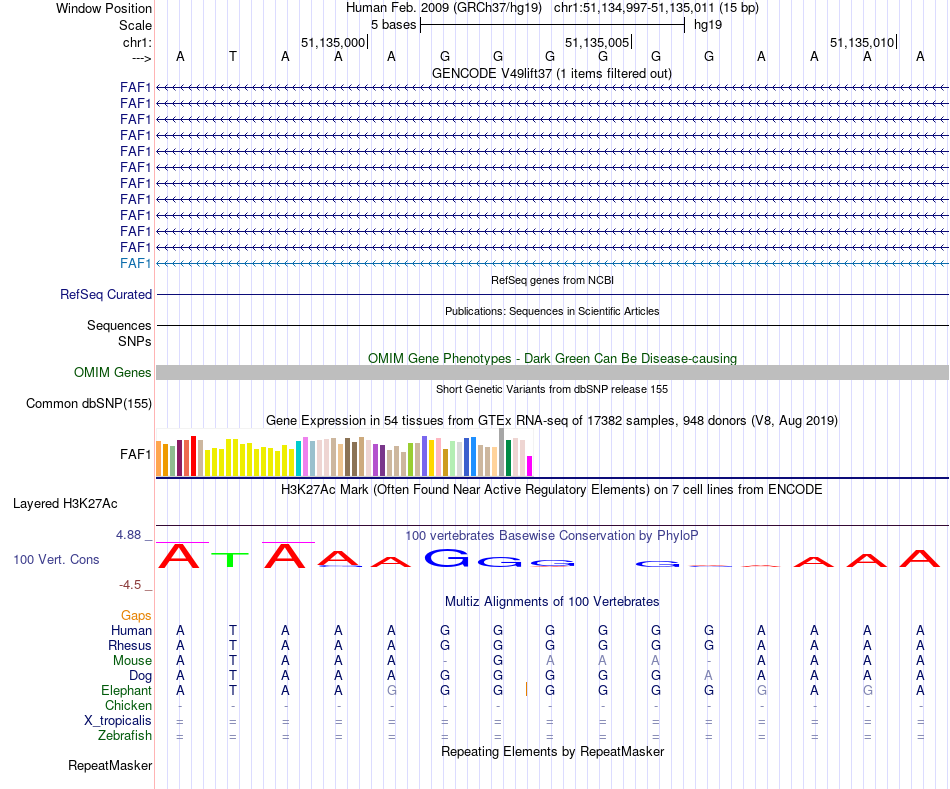Image resolution: width=950 pixels, height=789 pixels.
Task: Click the 4.88 PhyloP upper limit value
Action: tap(128, 535)
